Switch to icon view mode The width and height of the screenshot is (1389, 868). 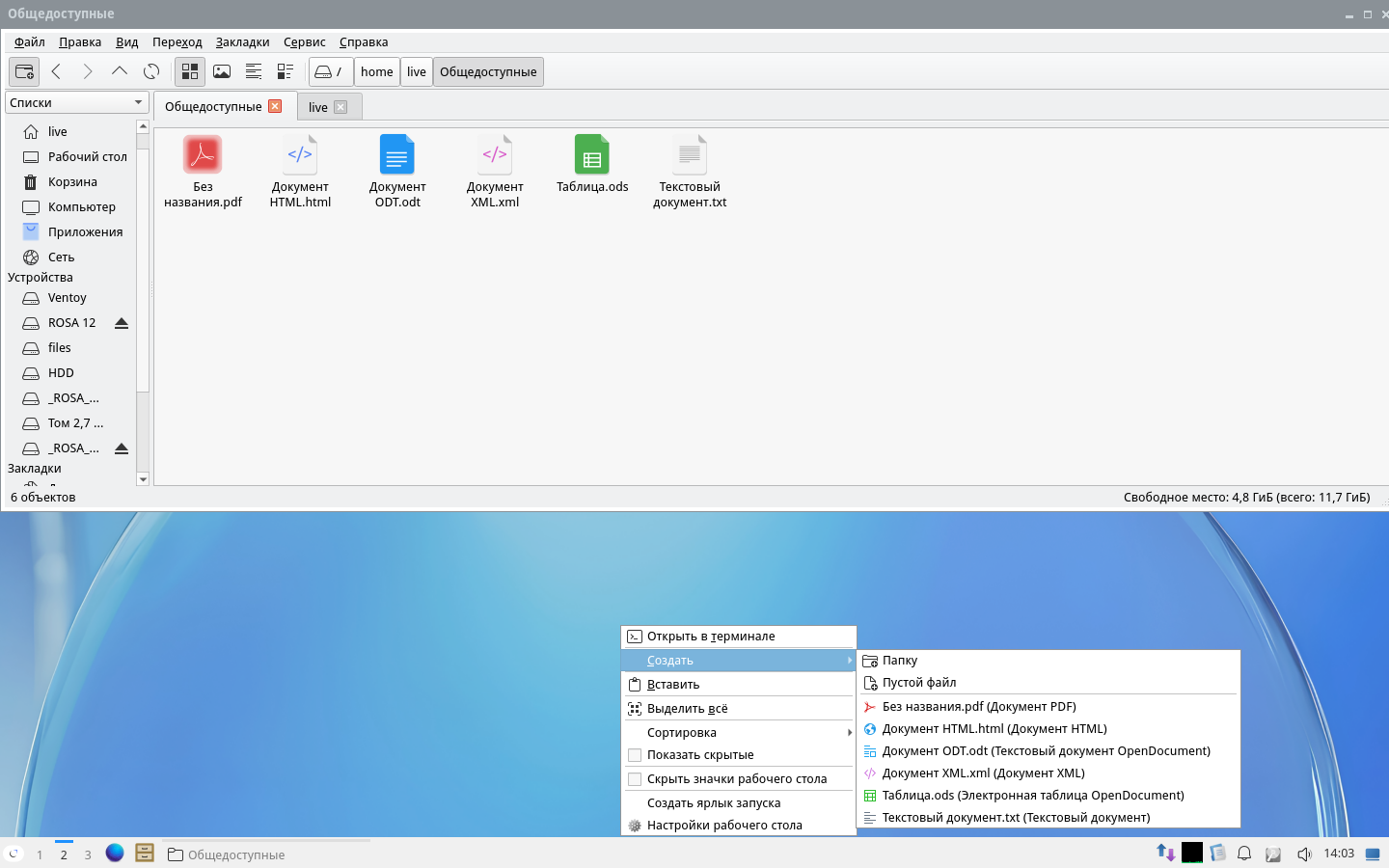tap(190, 71)
